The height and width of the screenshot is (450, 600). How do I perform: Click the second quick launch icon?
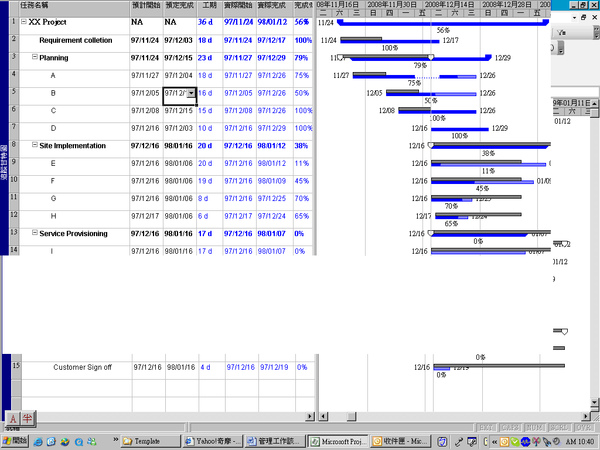51,442
